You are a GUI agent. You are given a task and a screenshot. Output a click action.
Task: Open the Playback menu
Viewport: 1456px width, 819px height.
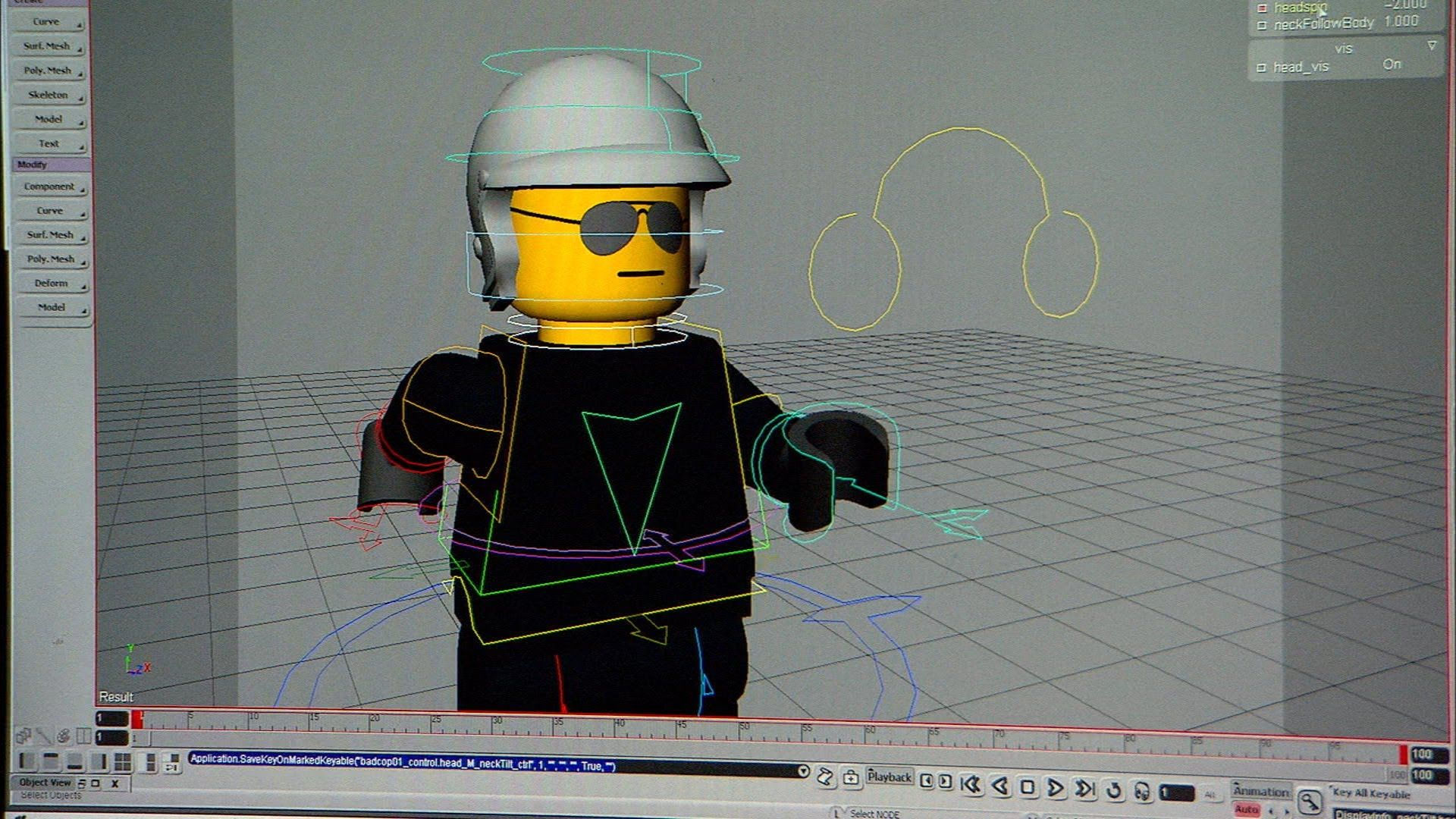[x=890, y=778]
